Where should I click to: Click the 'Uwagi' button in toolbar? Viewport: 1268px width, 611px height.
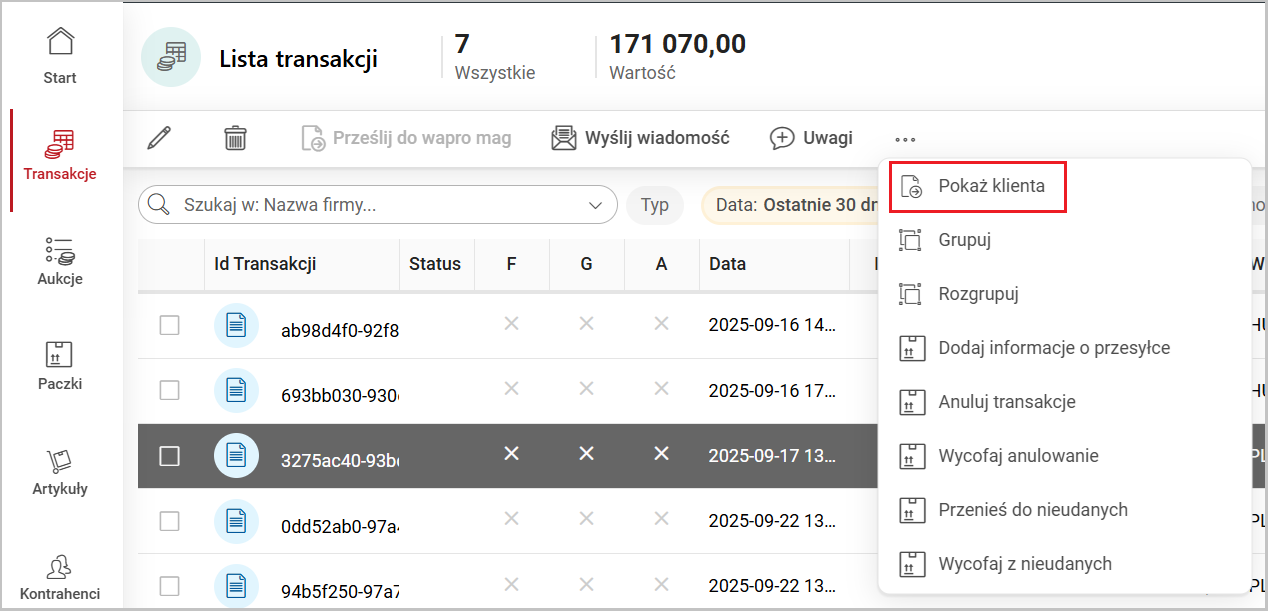pyautogui.click(x=811, y=138)
